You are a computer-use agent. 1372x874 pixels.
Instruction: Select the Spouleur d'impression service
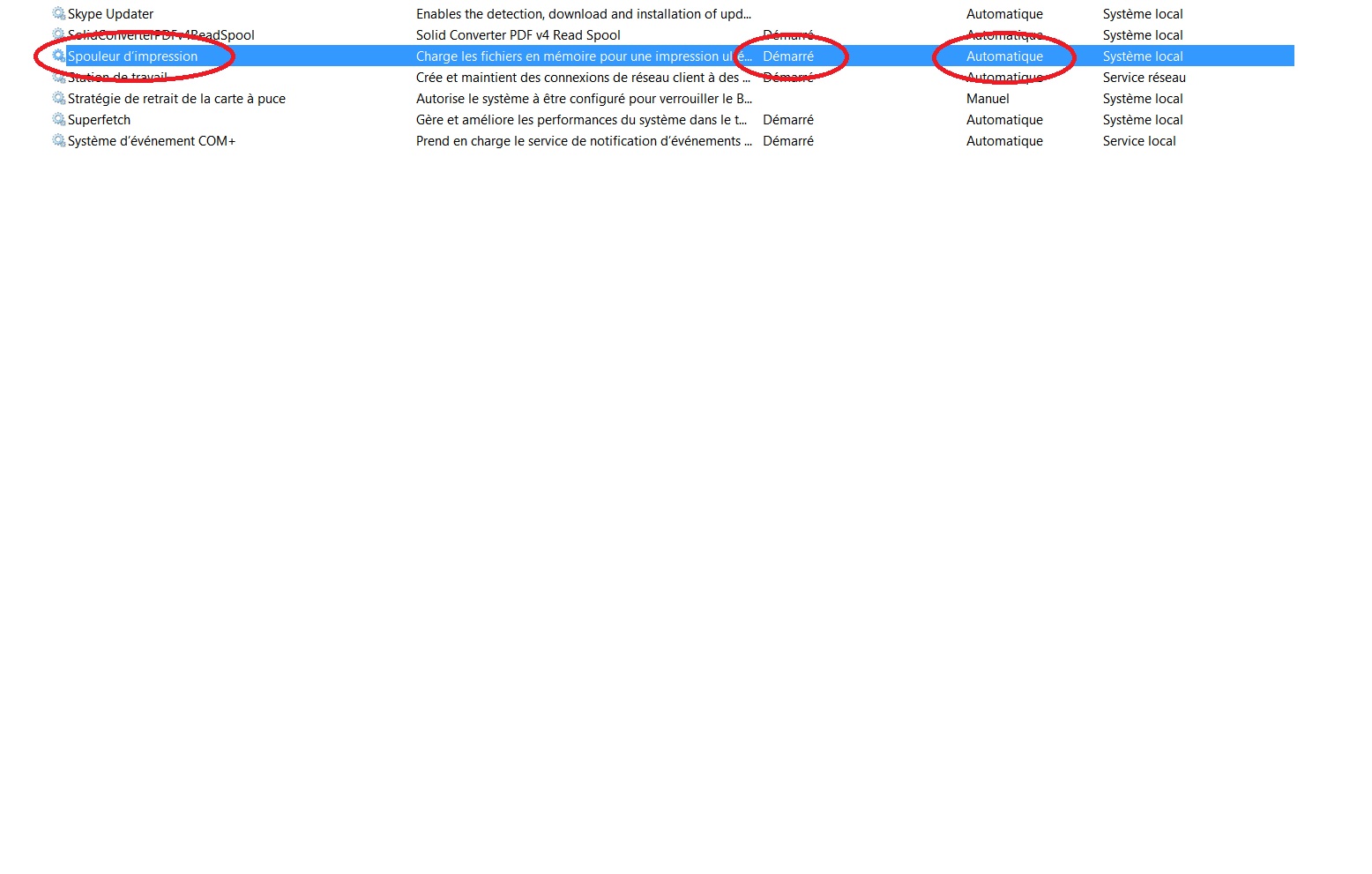pyautogui.click(x=133, y=56)
